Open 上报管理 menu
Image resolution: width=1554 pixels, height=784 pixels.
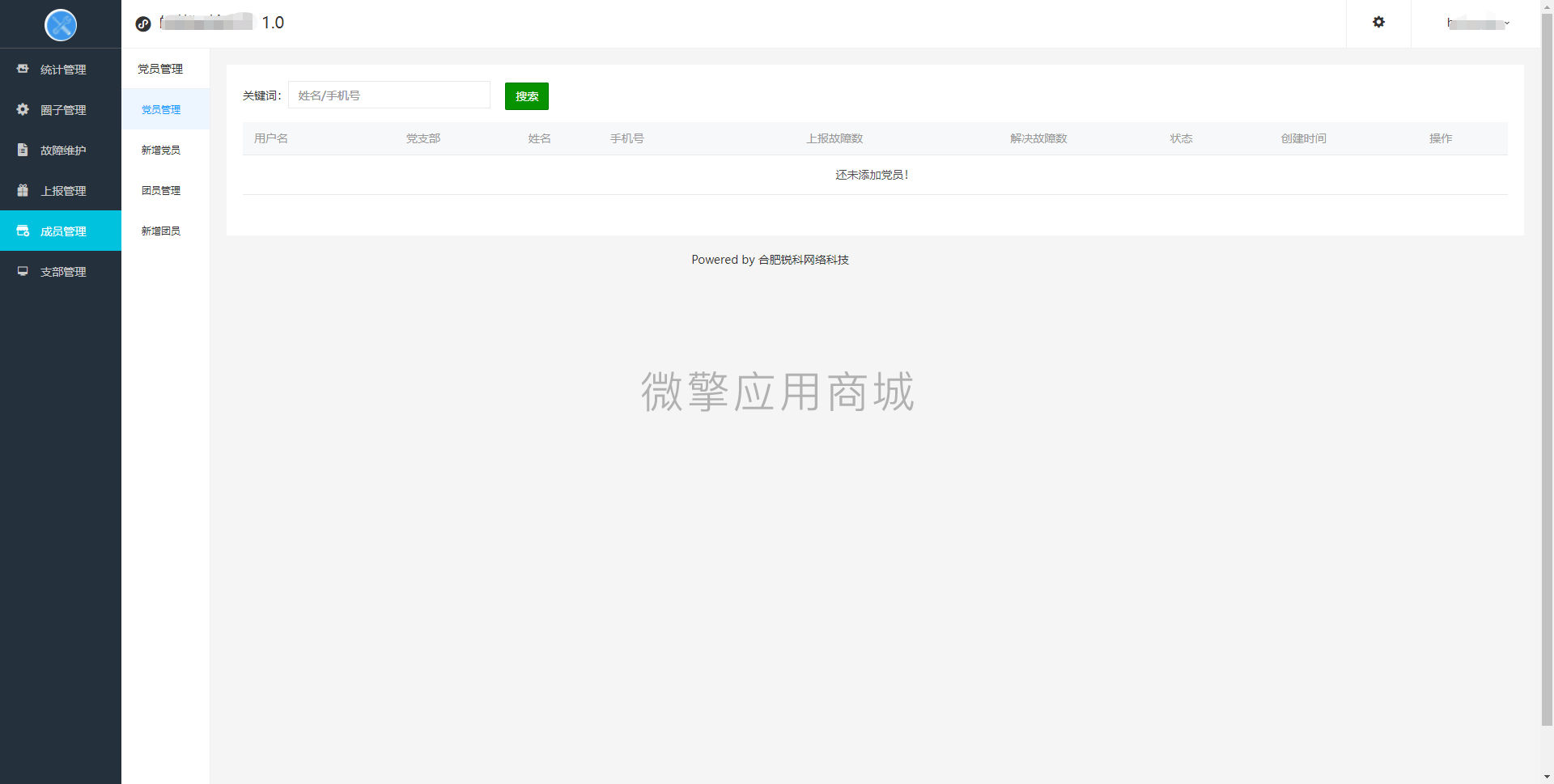click(61, 190)
